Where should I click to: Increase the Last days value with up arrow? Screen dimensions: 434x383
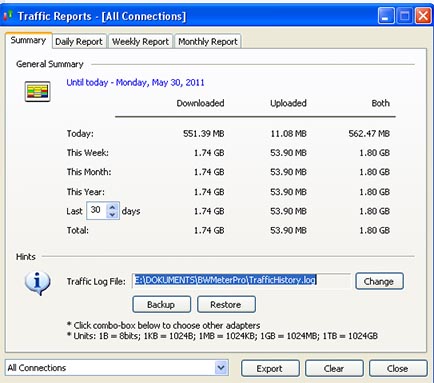tap(112, 207)
